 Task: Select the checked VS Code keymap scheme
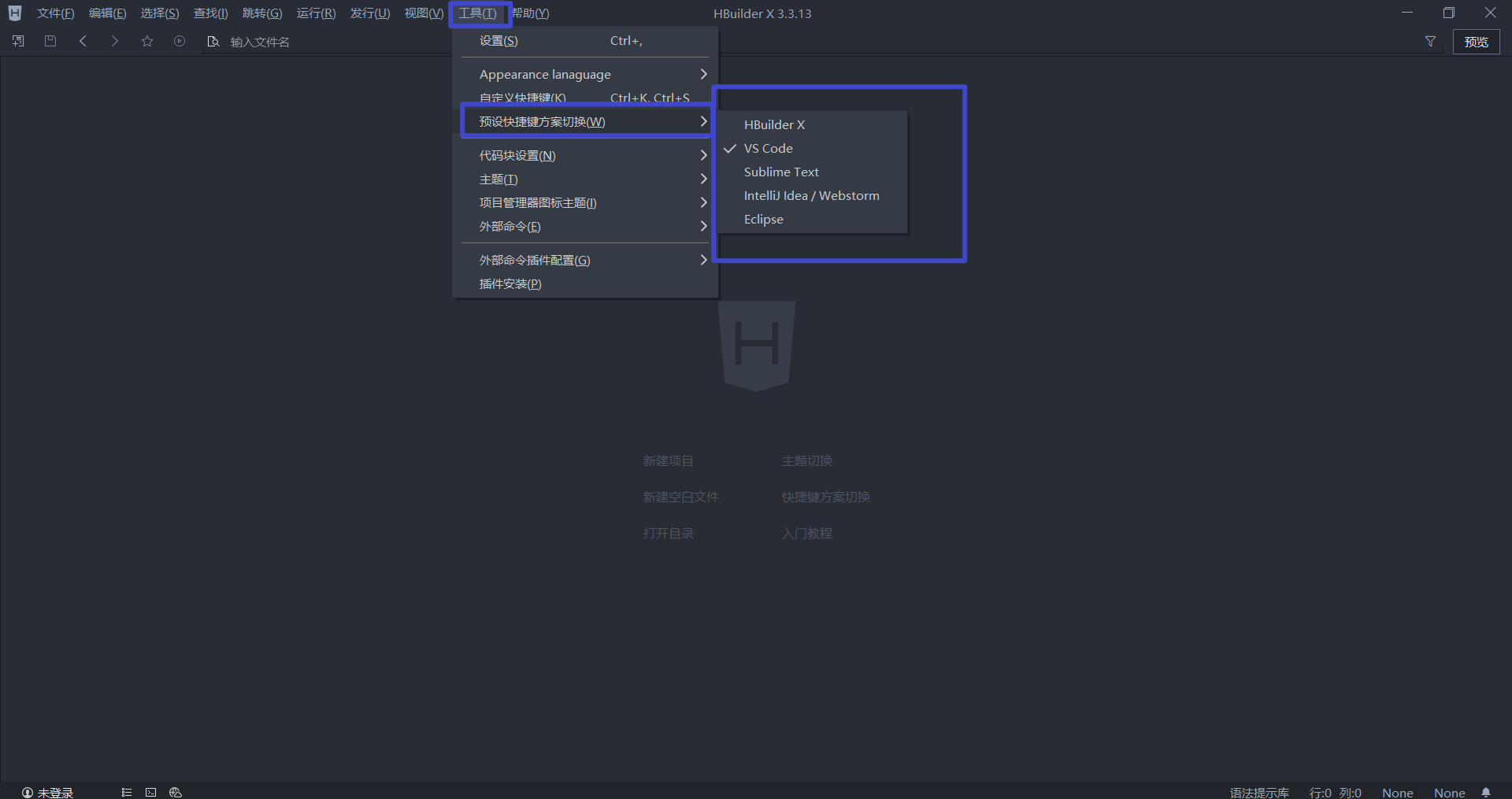pyautogui.click(x=813, y=148)
